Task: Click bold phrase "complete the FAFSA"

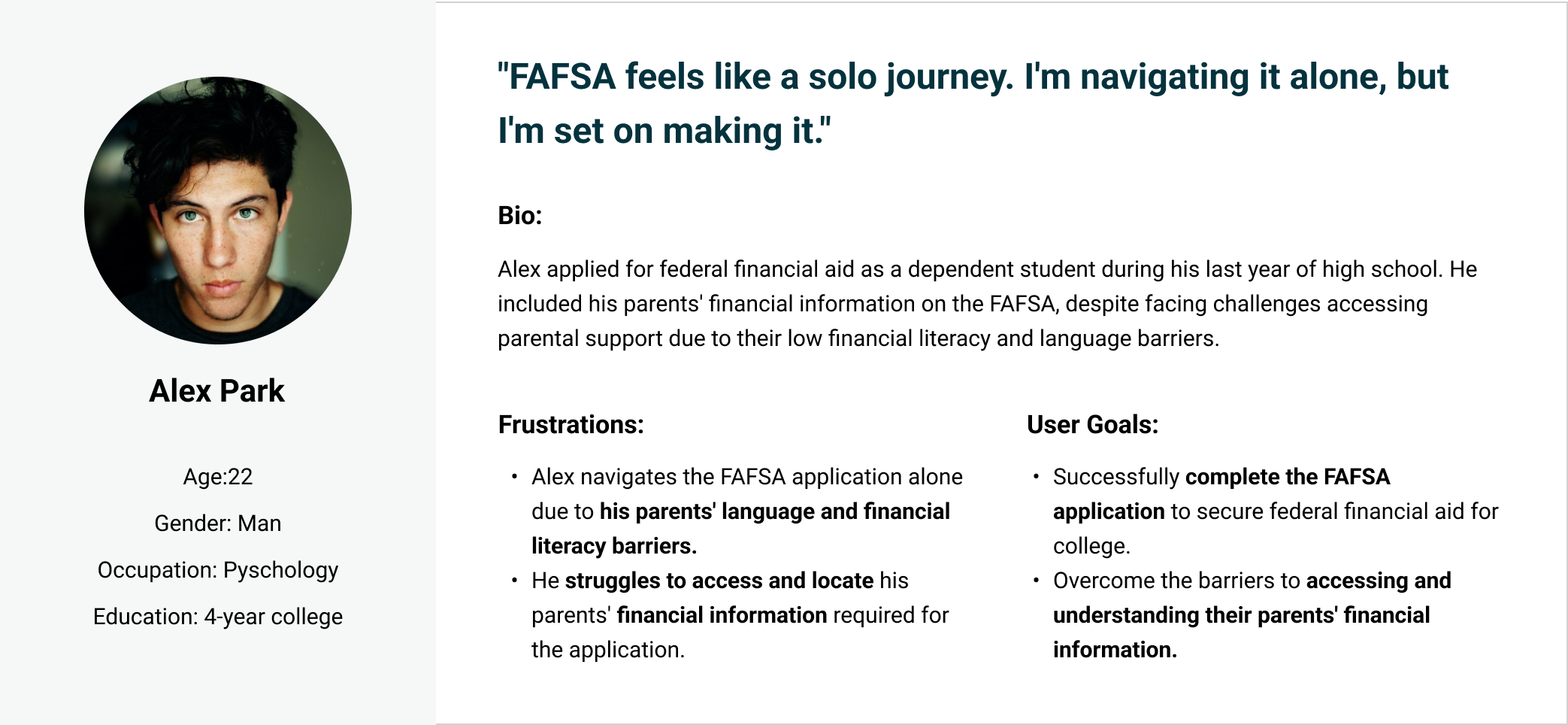Action: pos(1288,477)
